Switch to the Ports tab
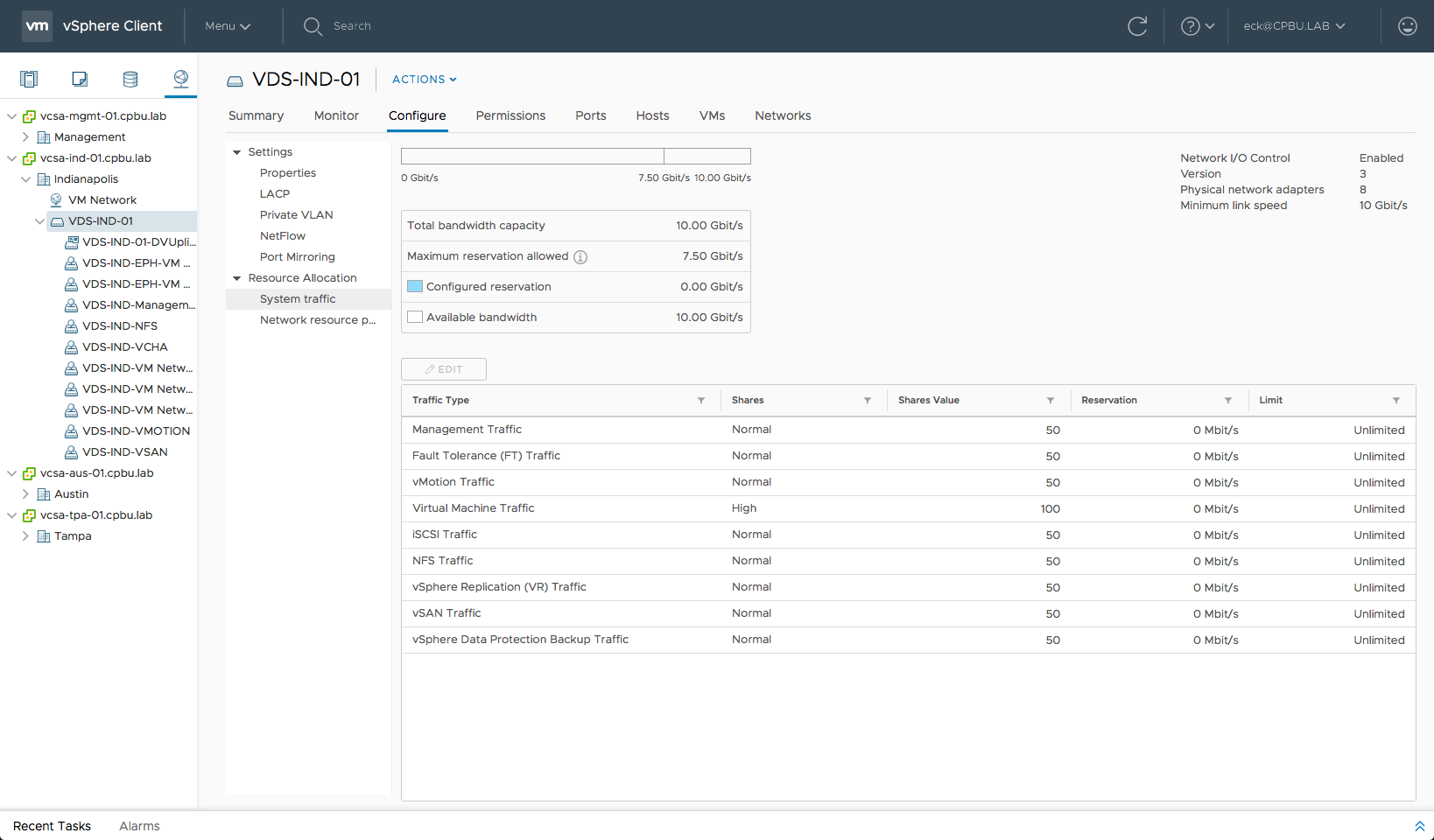Screen dimensions: 1434x840 point(591,115)
